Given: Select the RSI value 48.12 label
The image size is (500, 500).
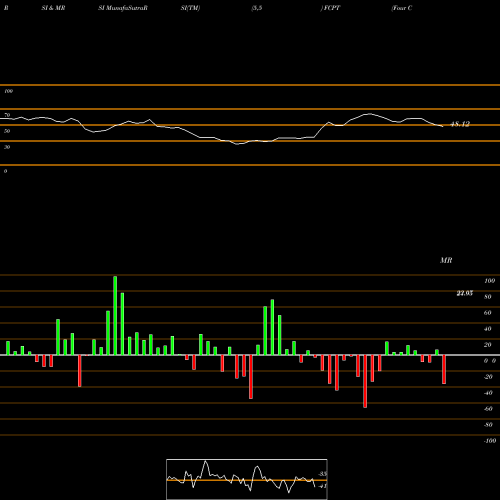Looking at the screenshot, I should pyautogui.click(x=460, y=124).
